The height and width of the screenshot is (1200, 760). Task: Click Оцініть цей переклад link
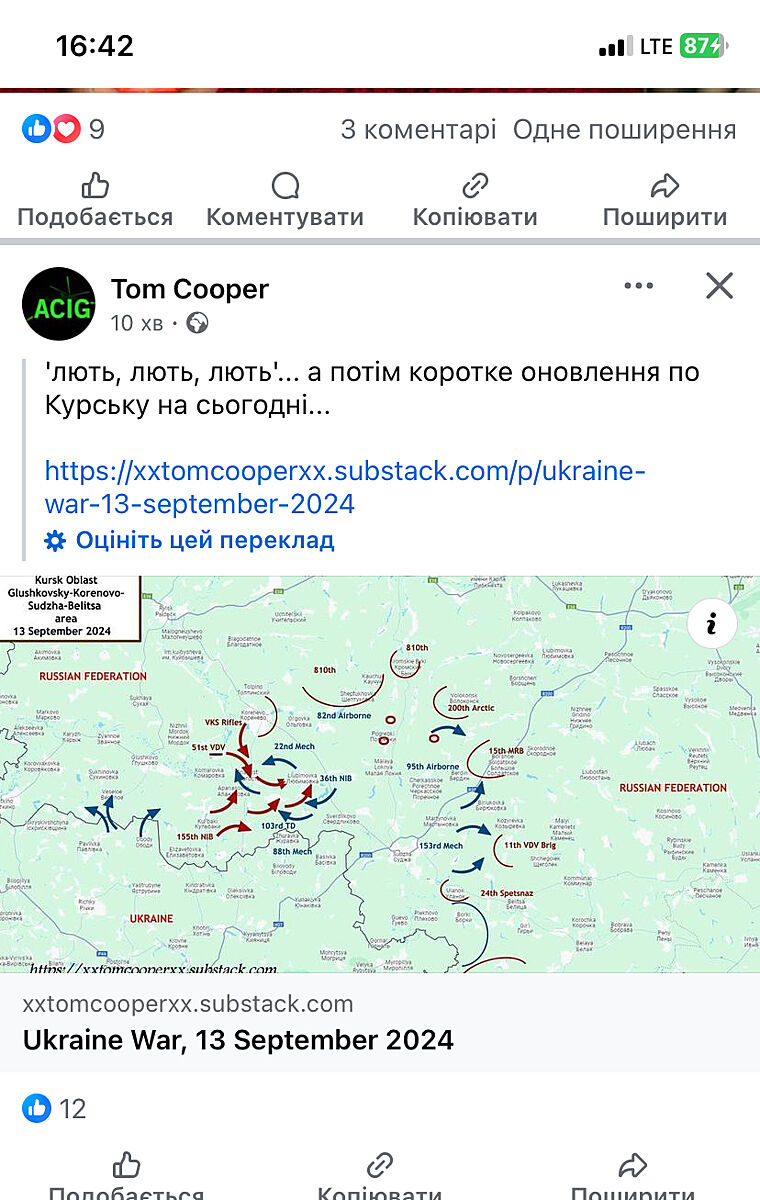click(205, 541)
